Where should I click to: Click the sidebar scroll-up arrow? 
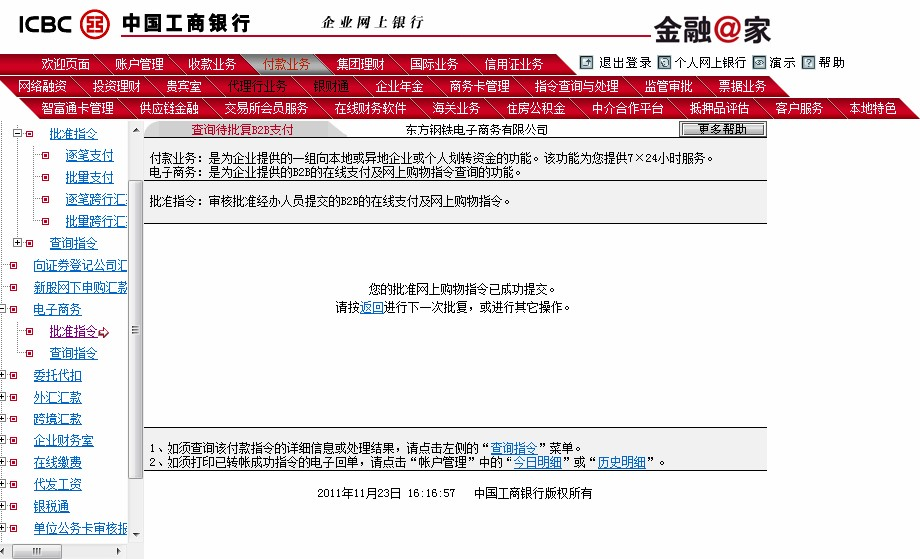pyautogui.click(x=136, y=130)
